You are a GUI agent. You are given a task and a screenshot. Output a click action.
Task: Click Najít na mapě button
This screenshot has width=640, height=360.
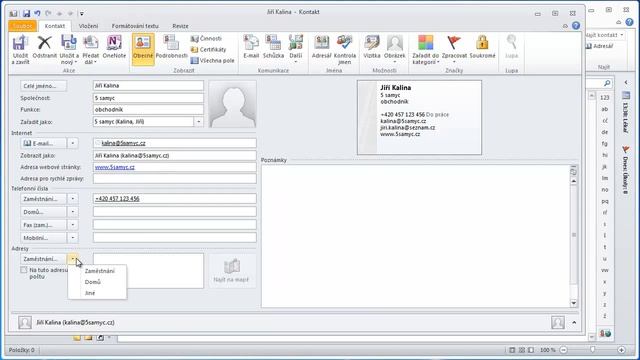coord(231,271)
